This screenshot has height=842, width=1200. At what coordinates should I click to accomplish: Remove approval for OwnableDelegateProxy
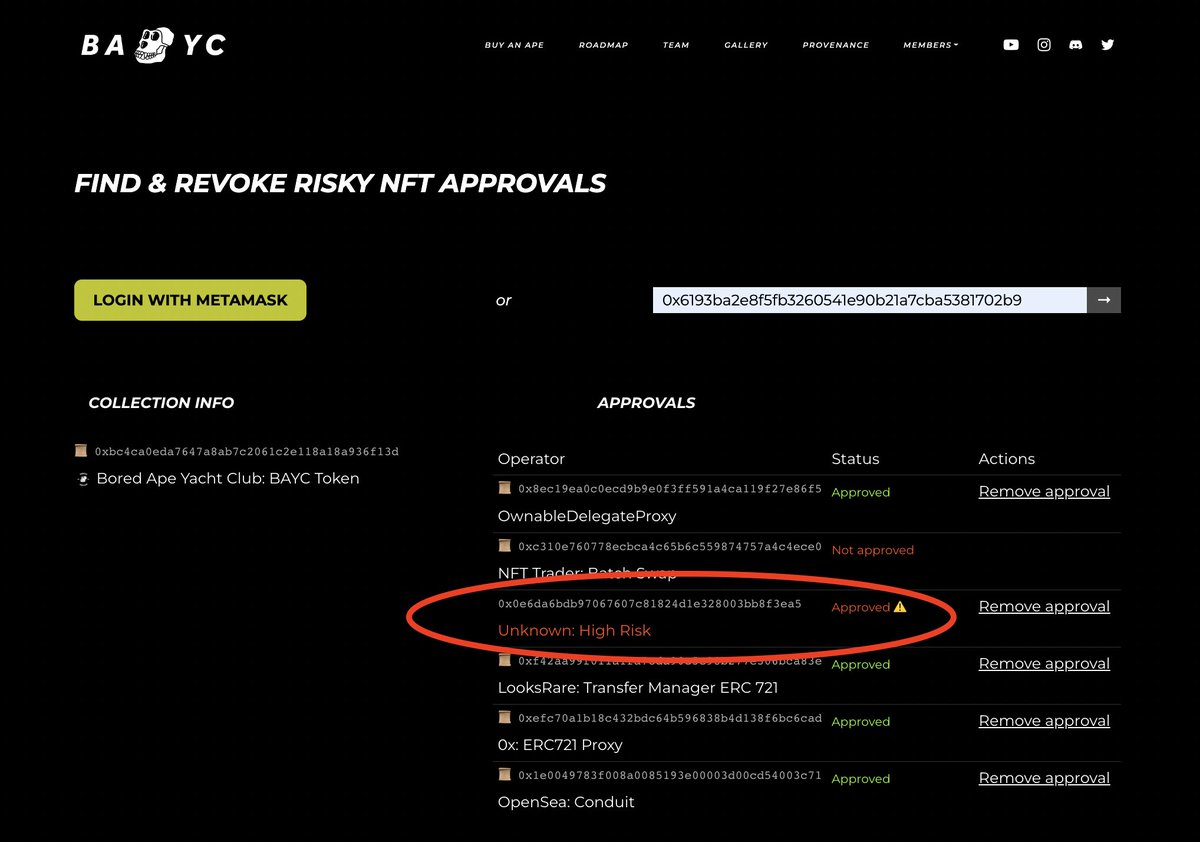[1044, 491]
